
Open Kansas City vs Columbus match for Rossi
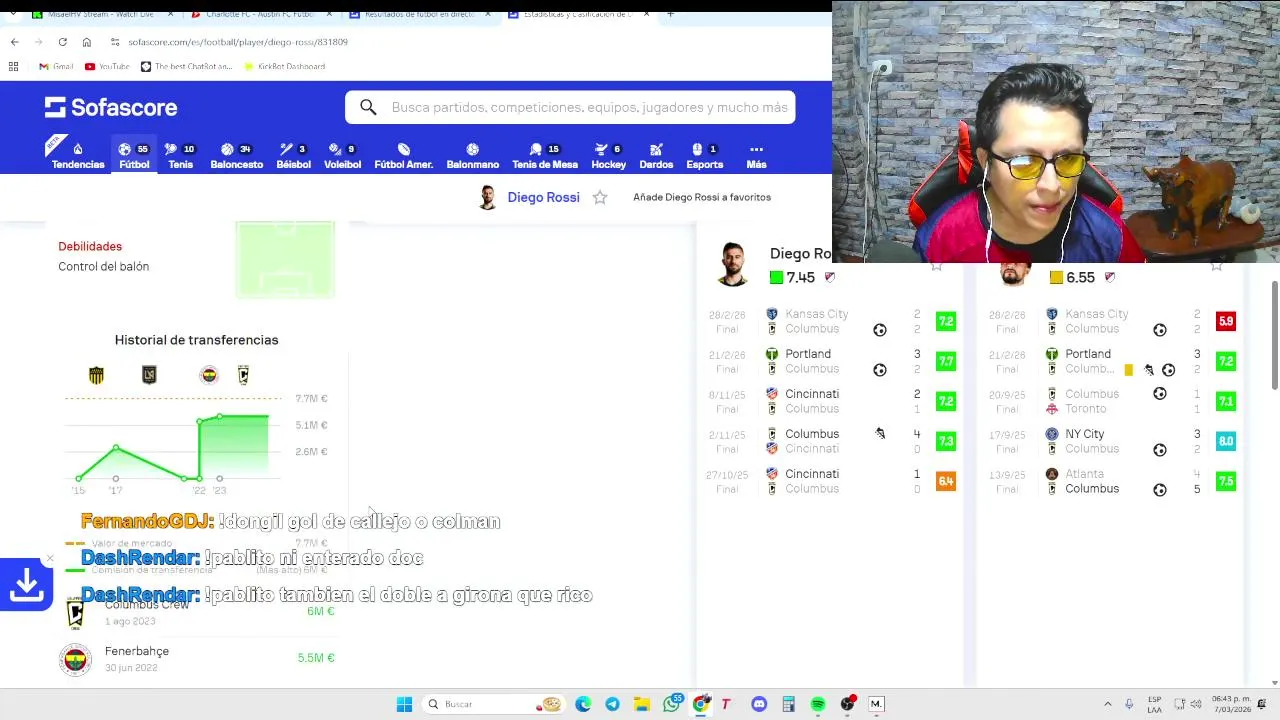830,321
